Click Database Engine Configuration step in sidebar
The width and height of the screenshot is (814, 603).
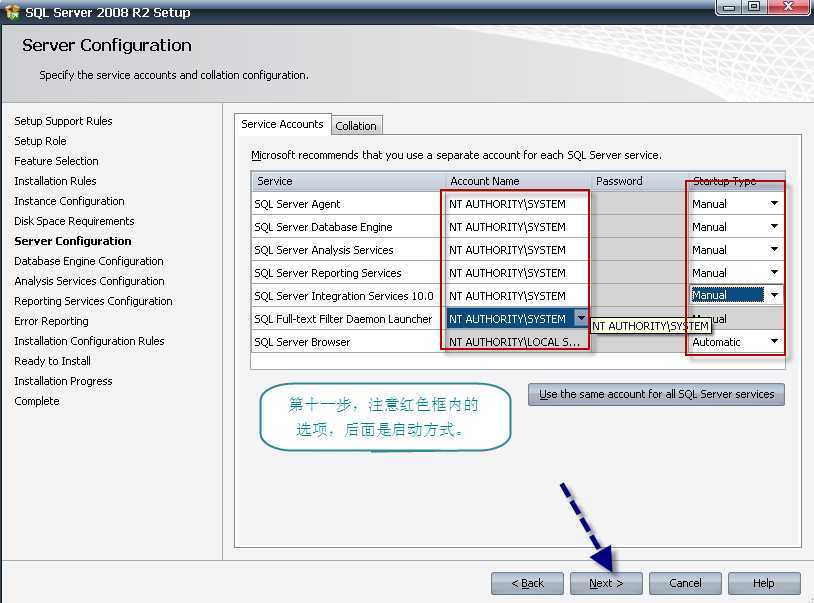89,261
